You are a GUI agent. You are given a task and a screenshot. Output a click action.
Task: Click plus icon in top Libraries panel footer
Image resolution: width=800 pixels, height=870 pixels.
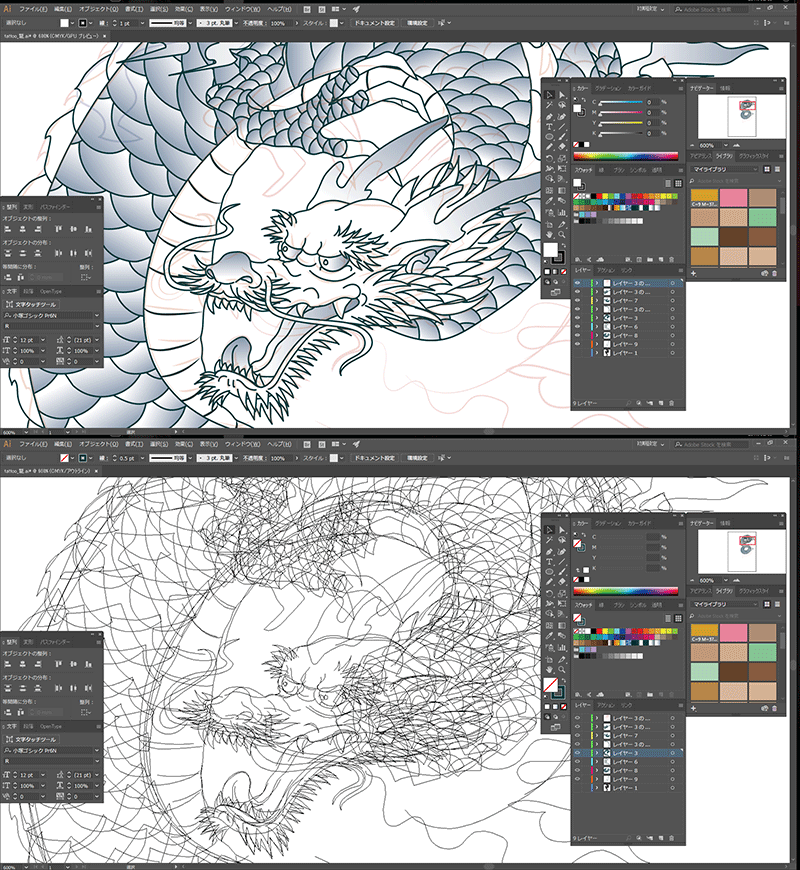693,273
